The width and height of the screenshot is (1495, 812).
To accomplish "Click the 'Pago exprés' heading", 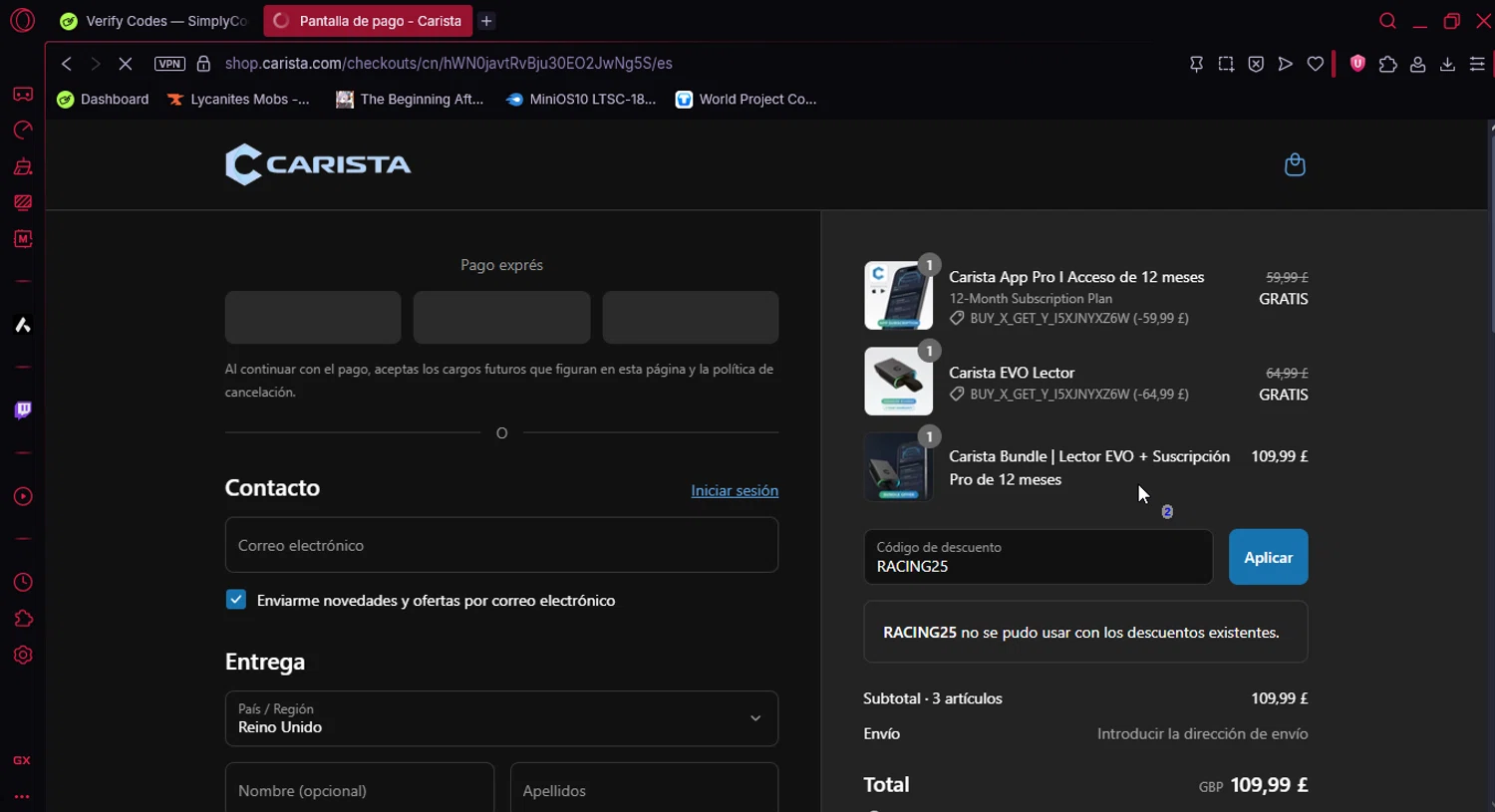I will click(501, 265).
